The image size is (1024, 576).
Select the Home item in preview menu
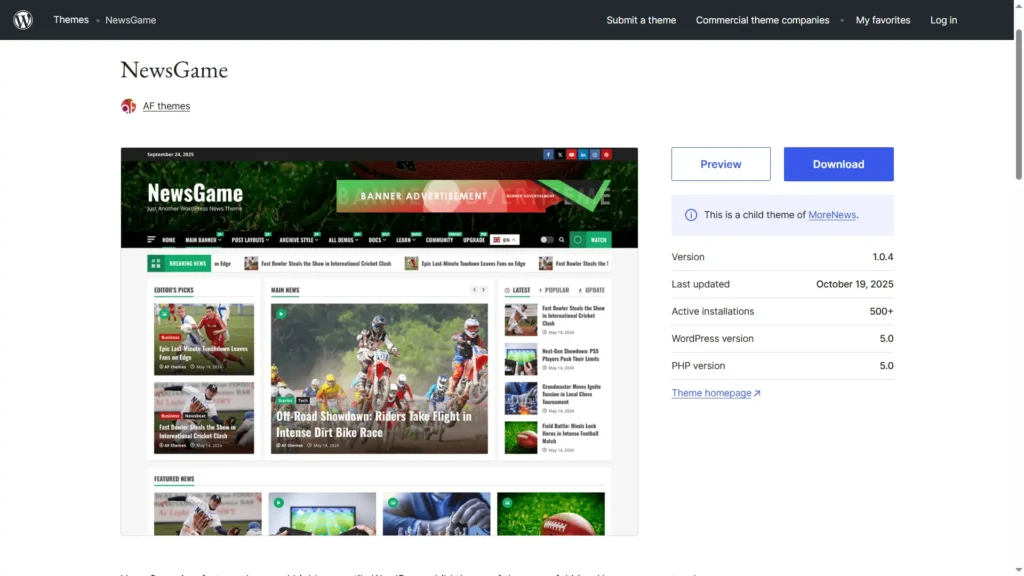(168, 240)
